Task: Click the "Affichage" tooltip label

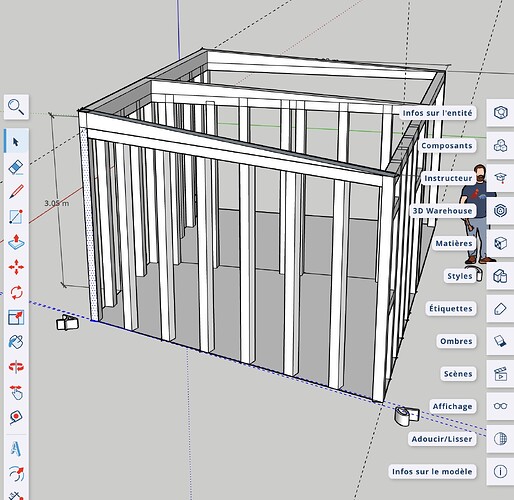Action: click(x=452, y=406)
